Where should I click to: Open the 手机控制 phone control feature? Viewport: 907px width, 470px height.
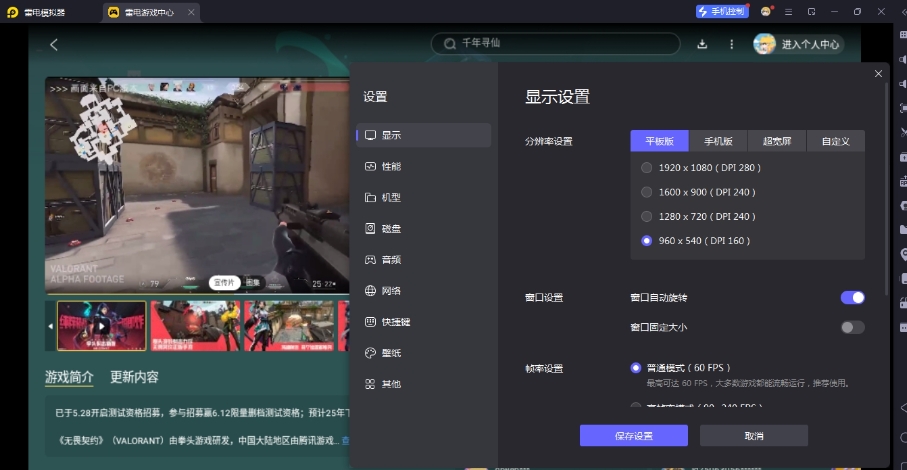click(x=722, y=12)
